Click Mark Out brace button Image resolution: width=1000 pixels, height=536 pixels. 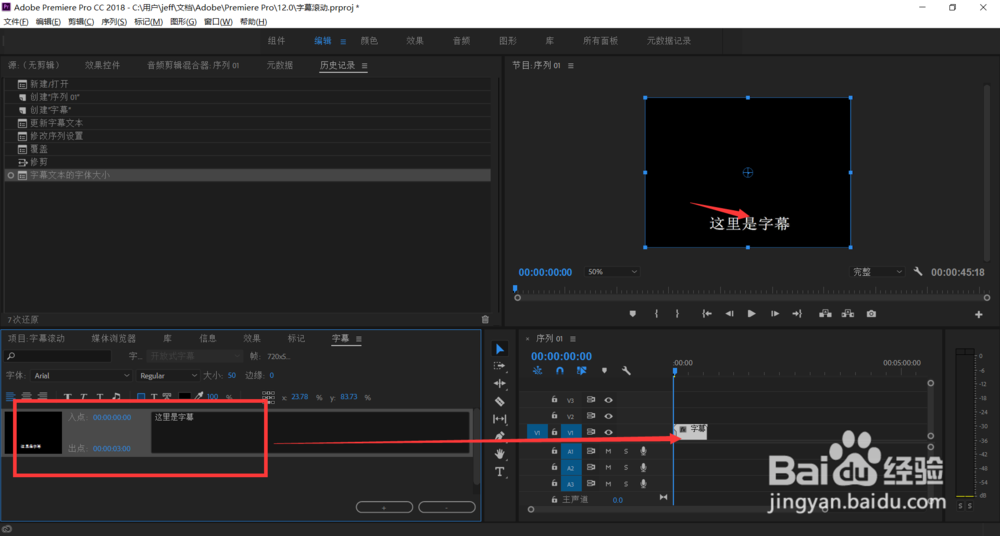point(677,314)
